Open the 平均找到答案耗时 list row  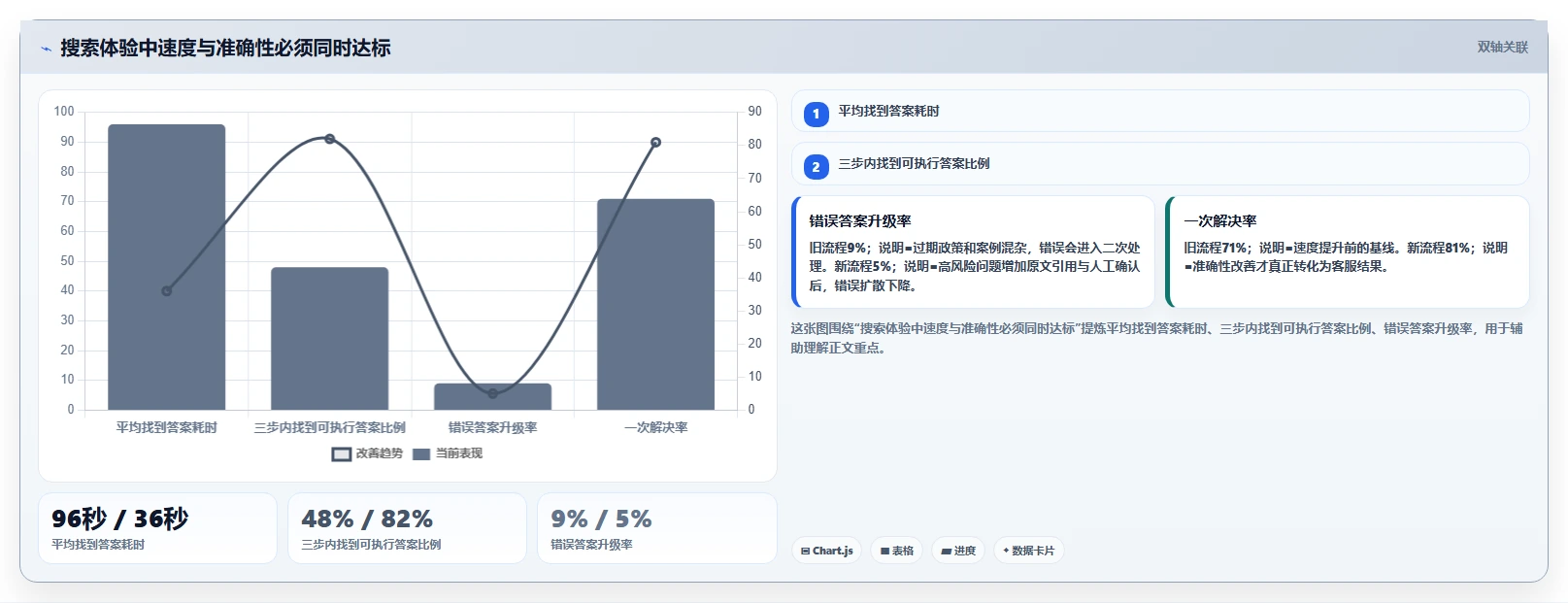pyautogui.click(x=1160, y=111)
